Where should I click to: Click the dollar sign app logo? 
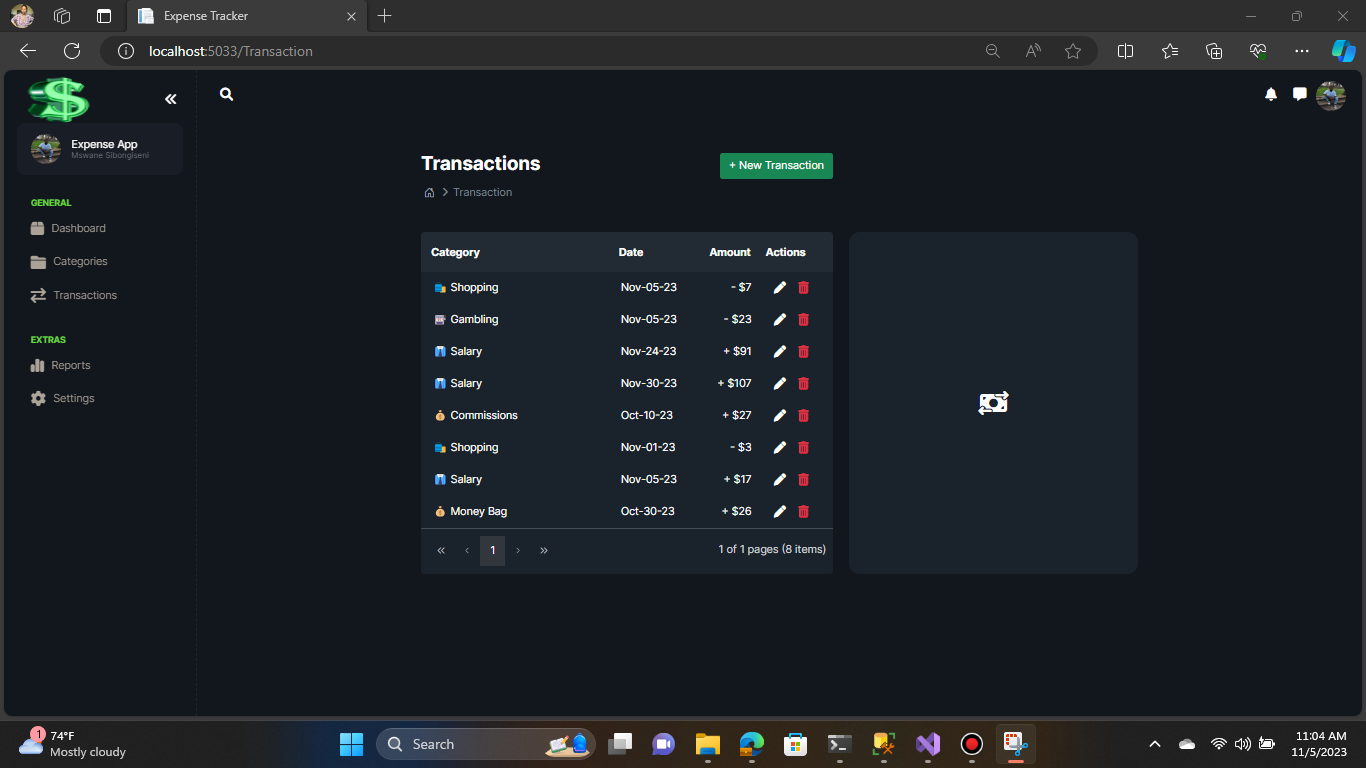pos(58,99)
